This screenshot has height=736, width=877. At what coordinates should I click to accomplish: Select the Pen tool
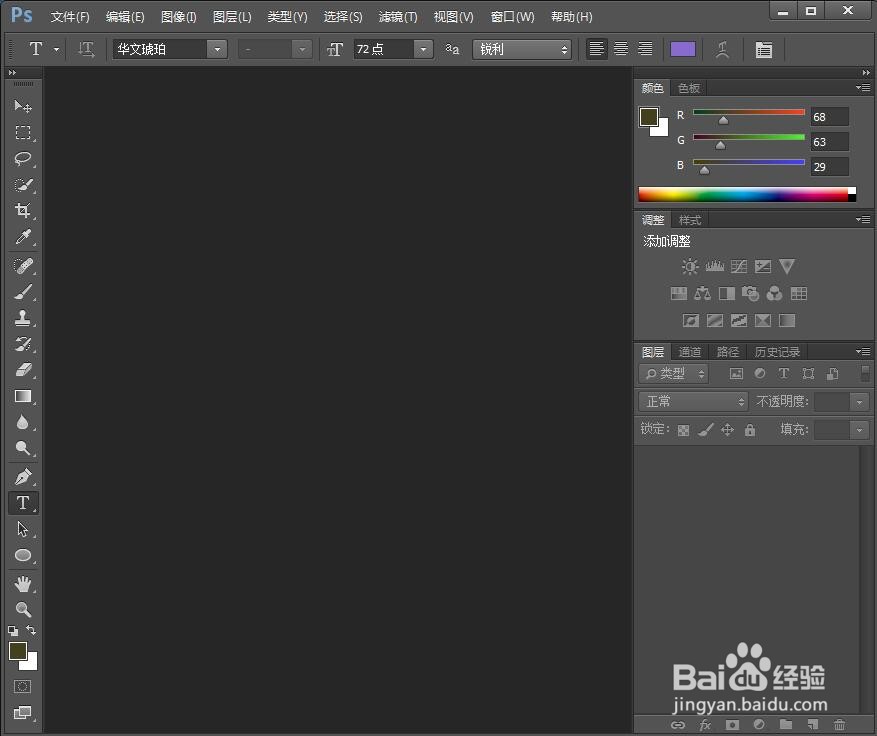tap(23, 476)
